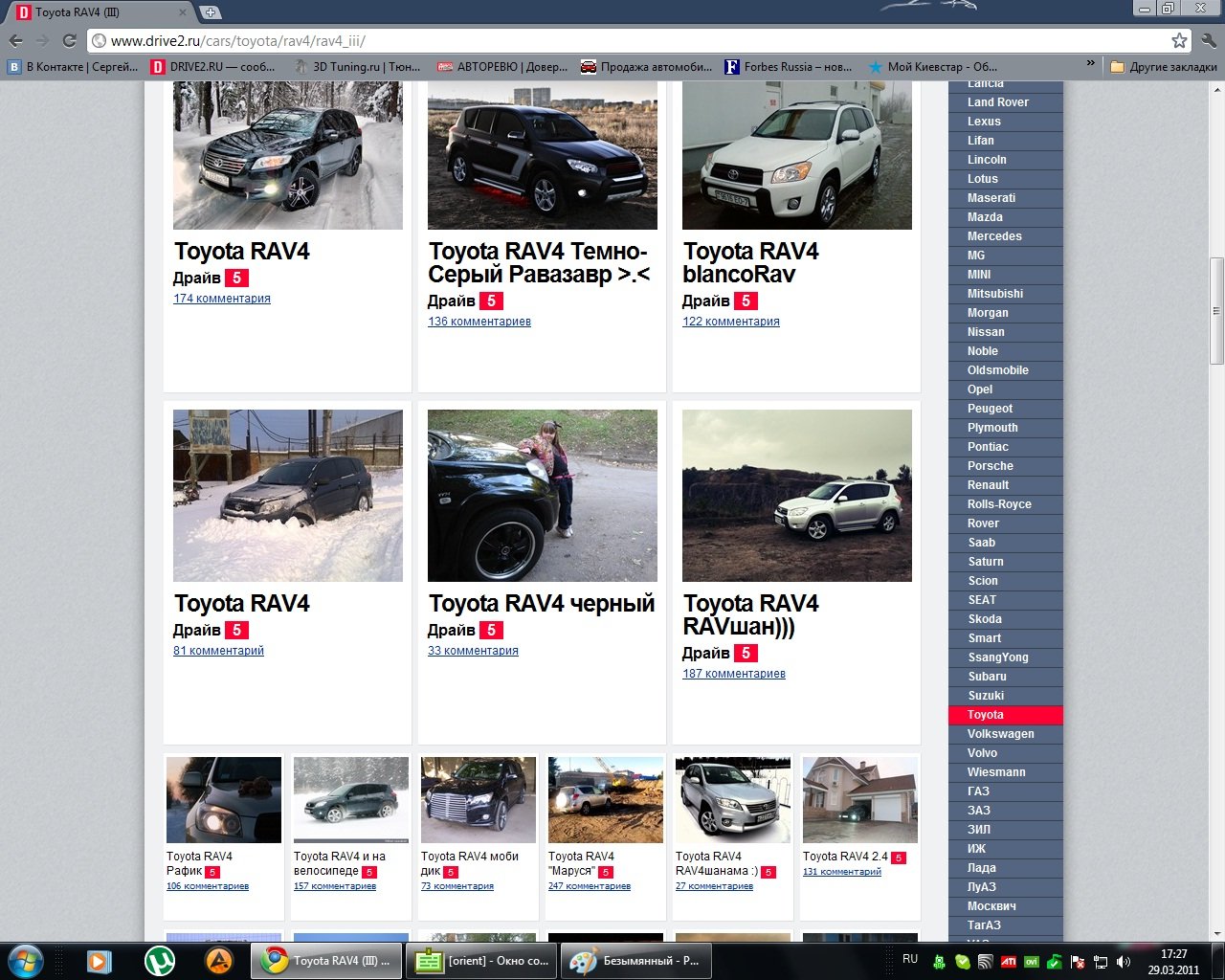This screenshot has height=980, width=1225.
Task: Open the 131 комментарий link
Action: 842,872
